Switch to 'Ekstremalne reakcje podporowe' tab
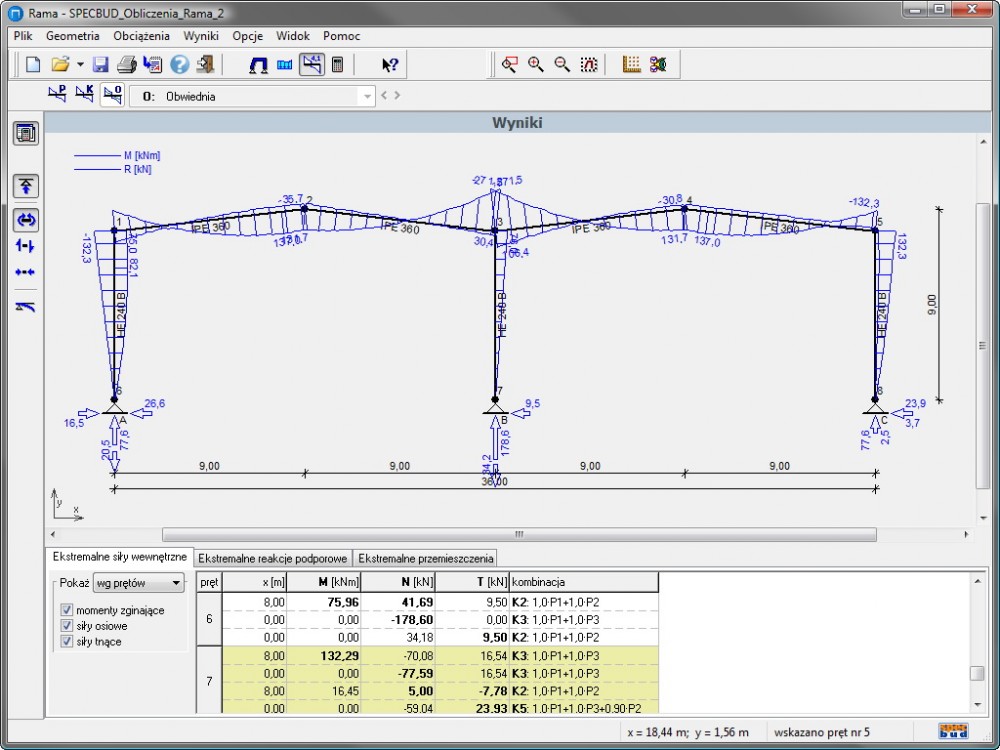The width and height of the screenshot is (1000, 750). (273, 558)
